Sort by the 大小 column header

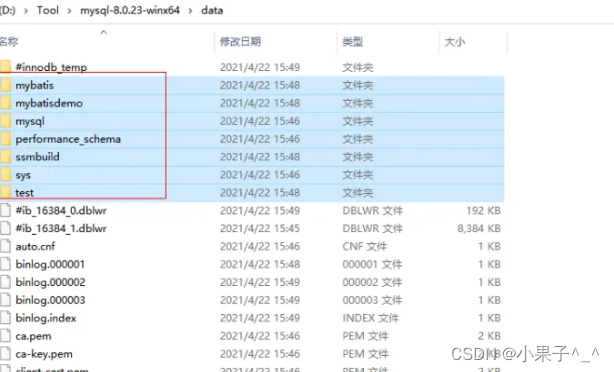[x=455, y=41]
